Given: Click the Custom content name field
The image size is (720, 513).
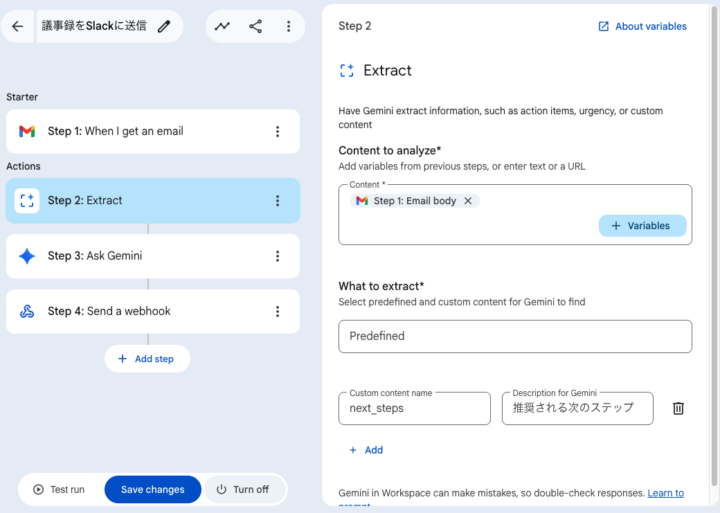Looking at the screenshot, I should coord(414,408).
